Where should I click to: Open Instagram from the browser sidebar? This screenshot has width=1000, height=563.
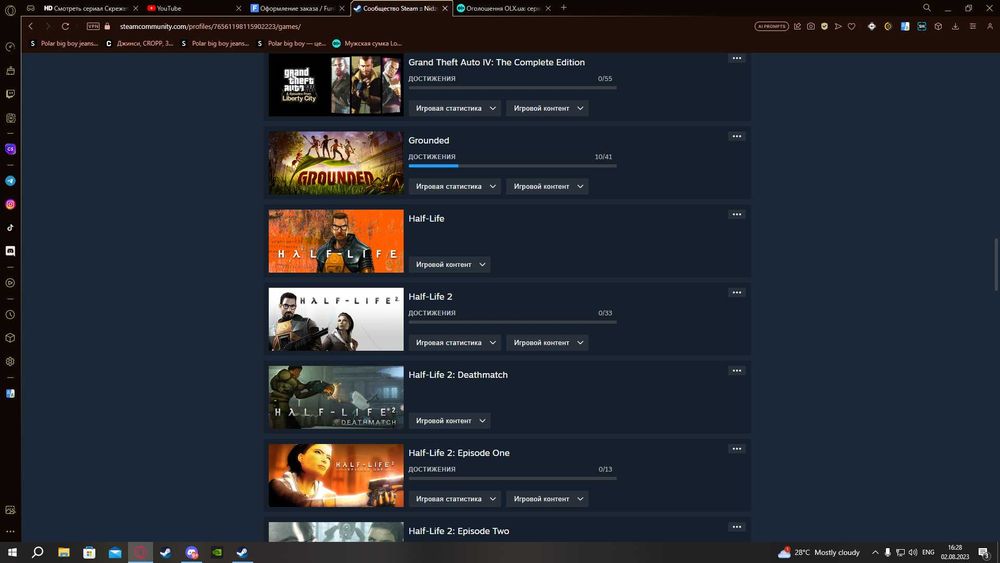pyautogui.click(x=10, y=205)
